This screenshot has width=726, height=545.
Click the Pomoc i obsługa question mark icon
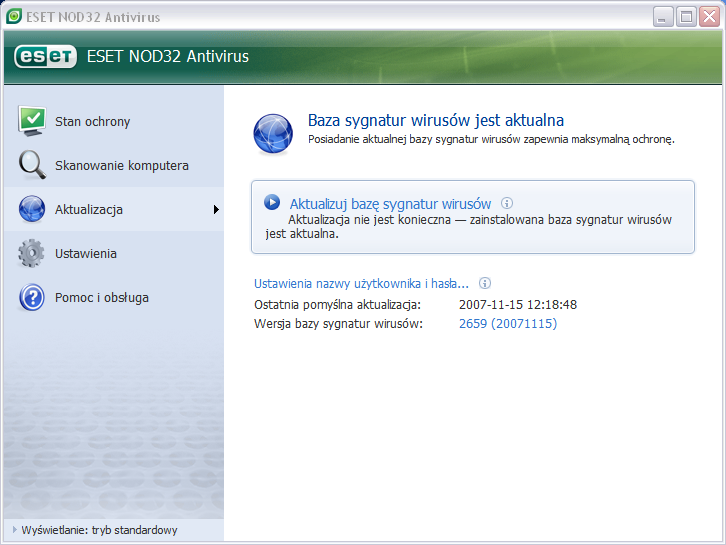pos(32,297)
